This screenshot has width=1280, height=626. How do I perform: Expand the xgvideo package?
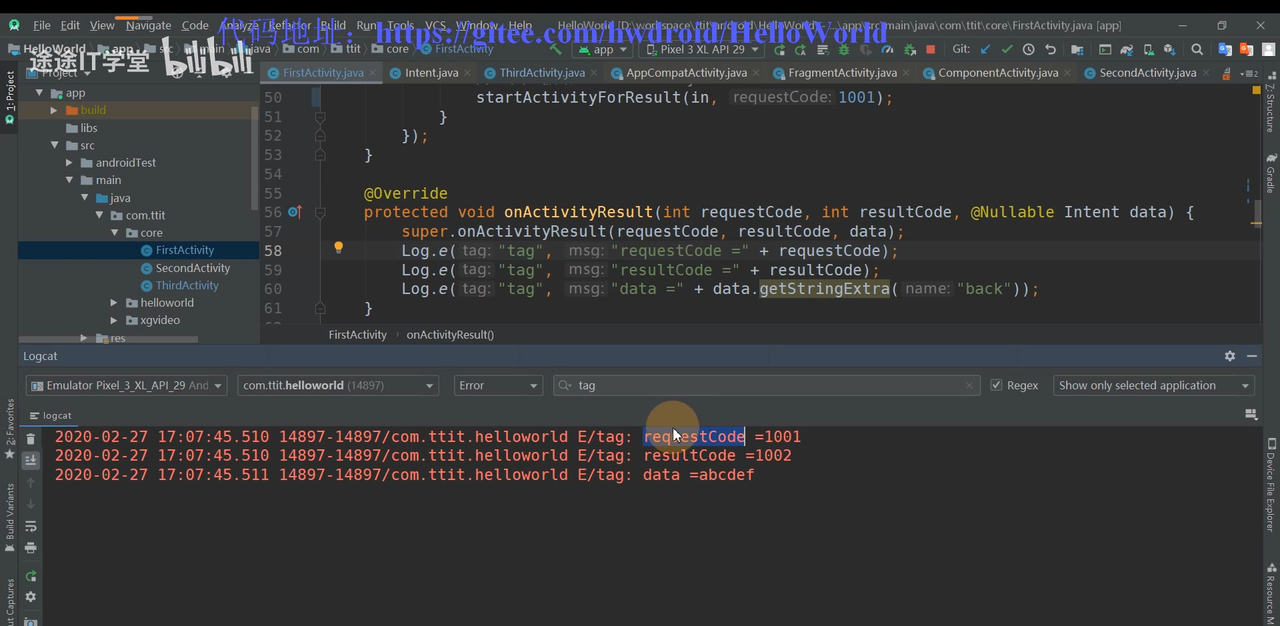[x=115, y=320]
